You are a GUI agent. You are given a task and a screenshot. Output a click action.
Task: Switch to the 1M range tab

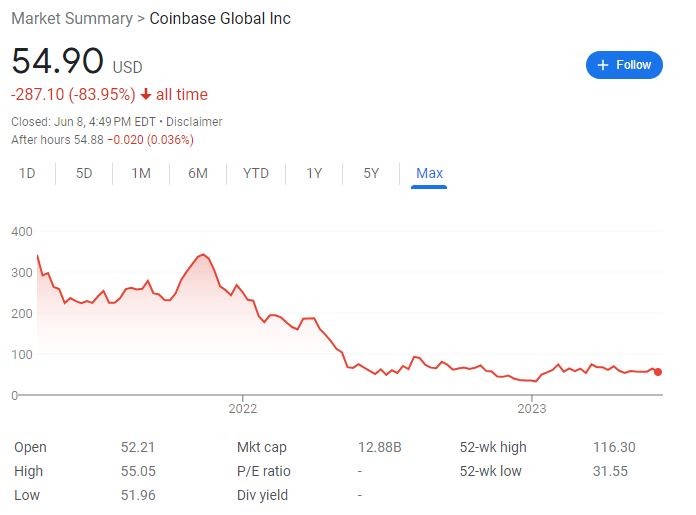point(141,173)
